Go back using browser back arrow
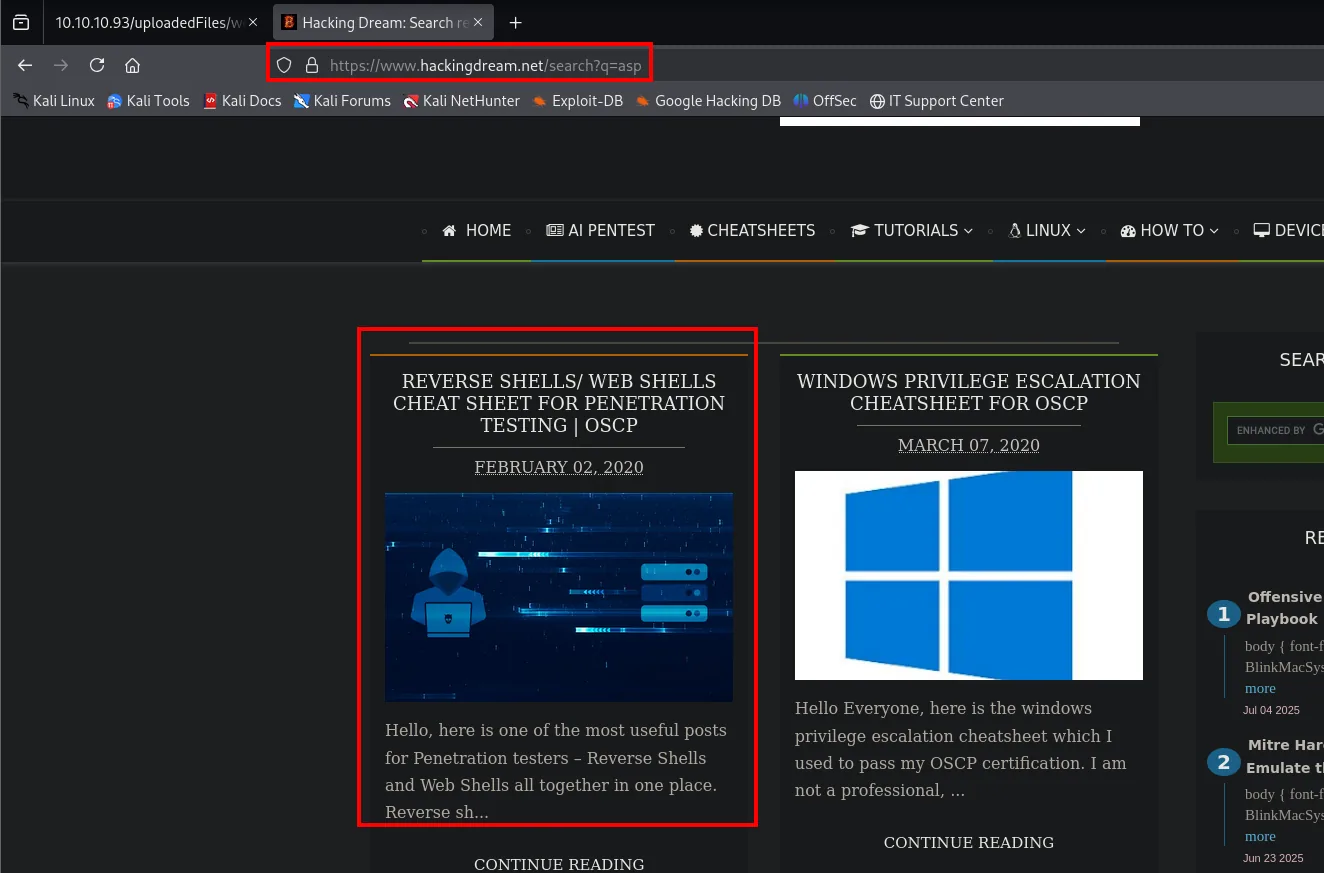1324x873 pixels. [25, 65]
